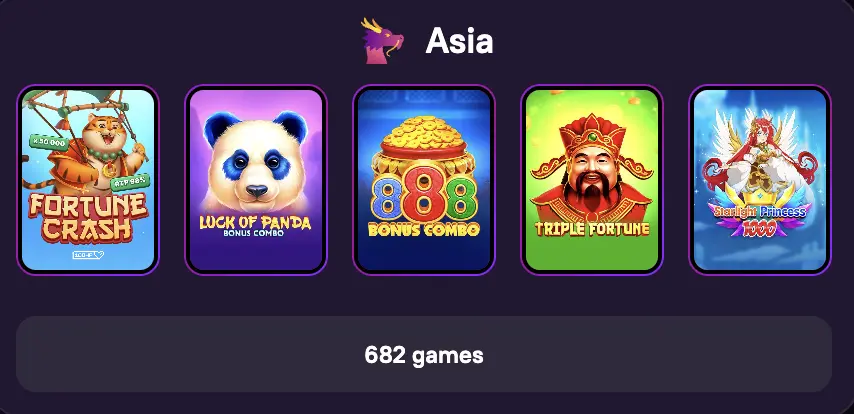The image size is (854, 414).
Task: Launch the Starlight Princess 1000 game card
Action: [x=760, y=180]
